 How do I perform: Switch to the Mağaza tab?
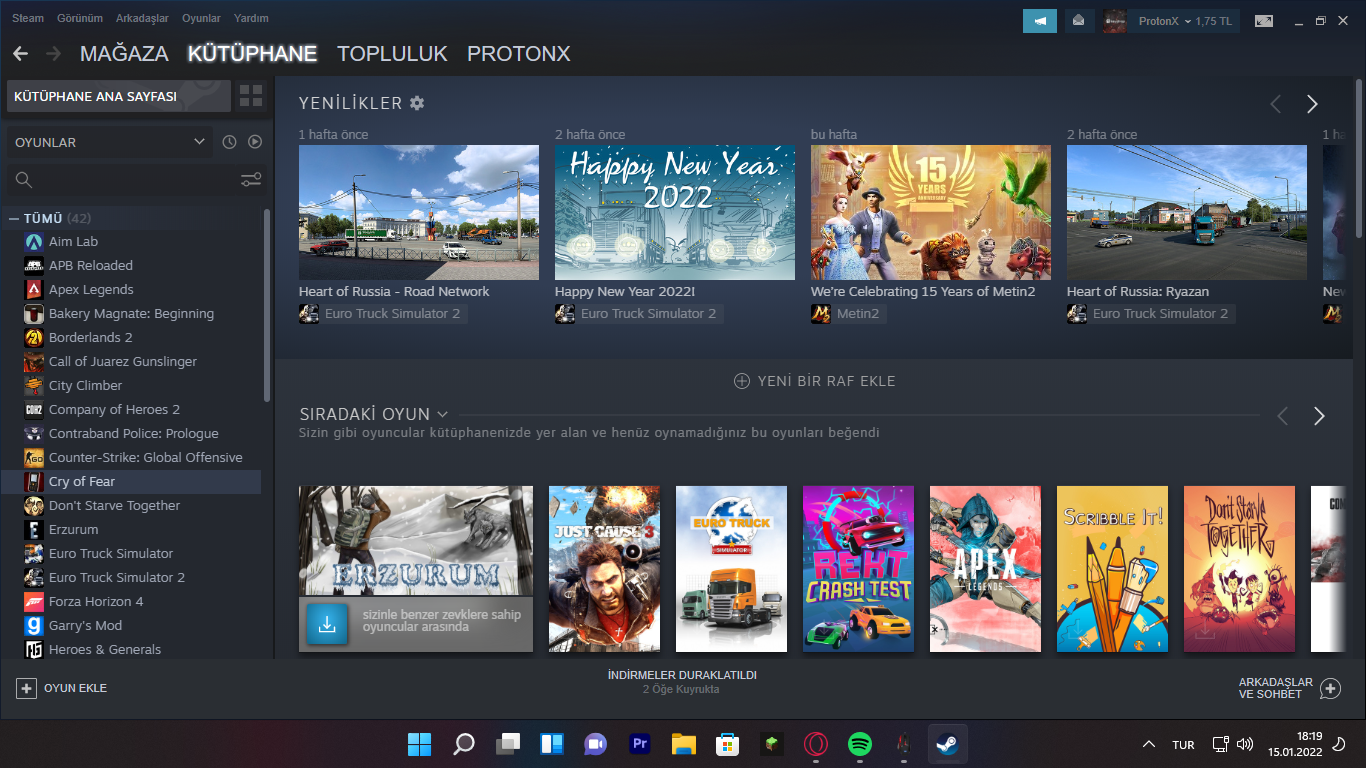click(x=124, y=54)
